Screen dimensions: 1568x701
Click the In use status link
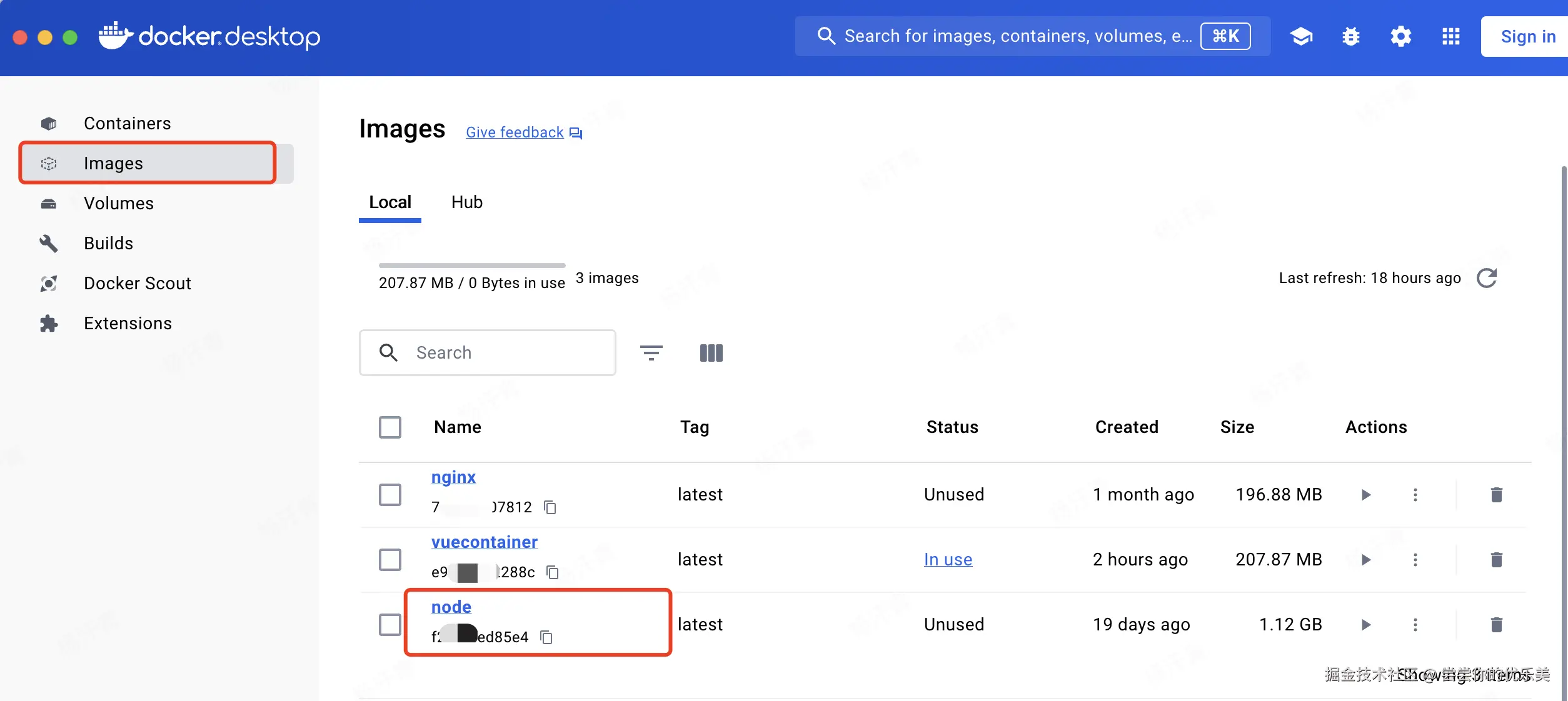tap(948, 560)
